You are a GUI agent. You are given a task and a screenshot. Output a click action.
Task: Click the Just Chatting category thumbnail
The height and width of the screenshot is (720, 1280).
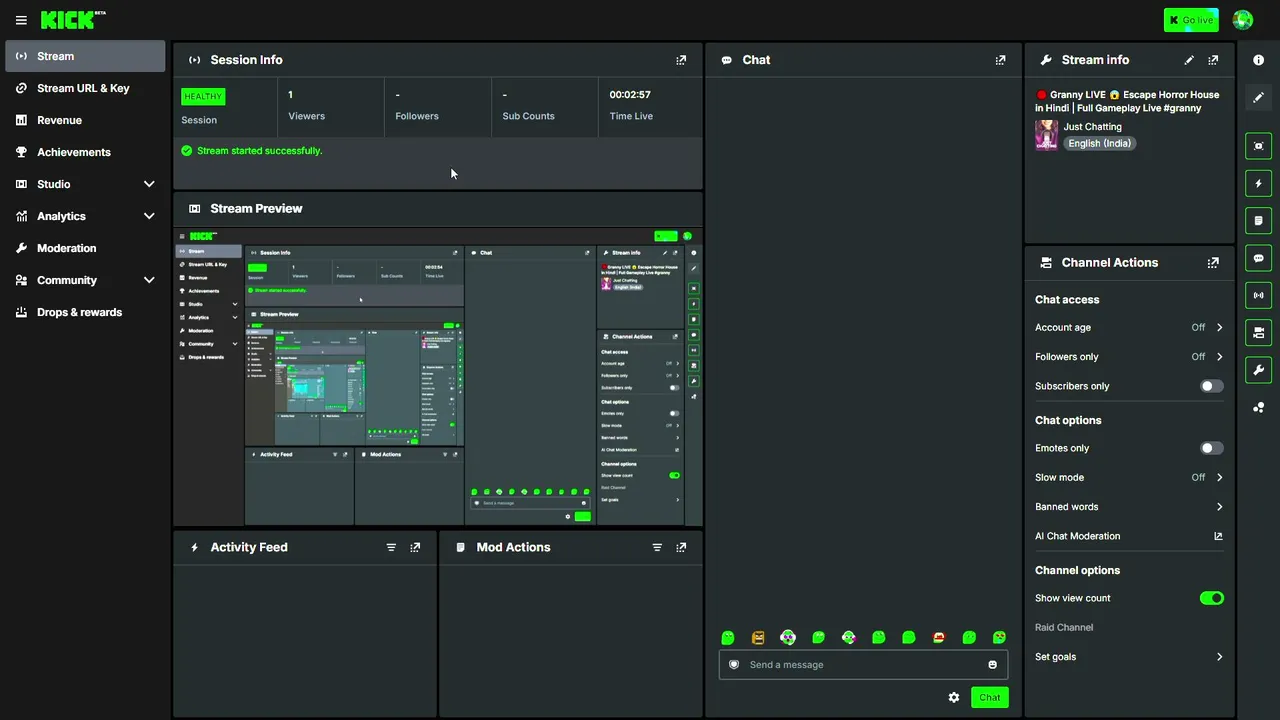(1047, 135)
